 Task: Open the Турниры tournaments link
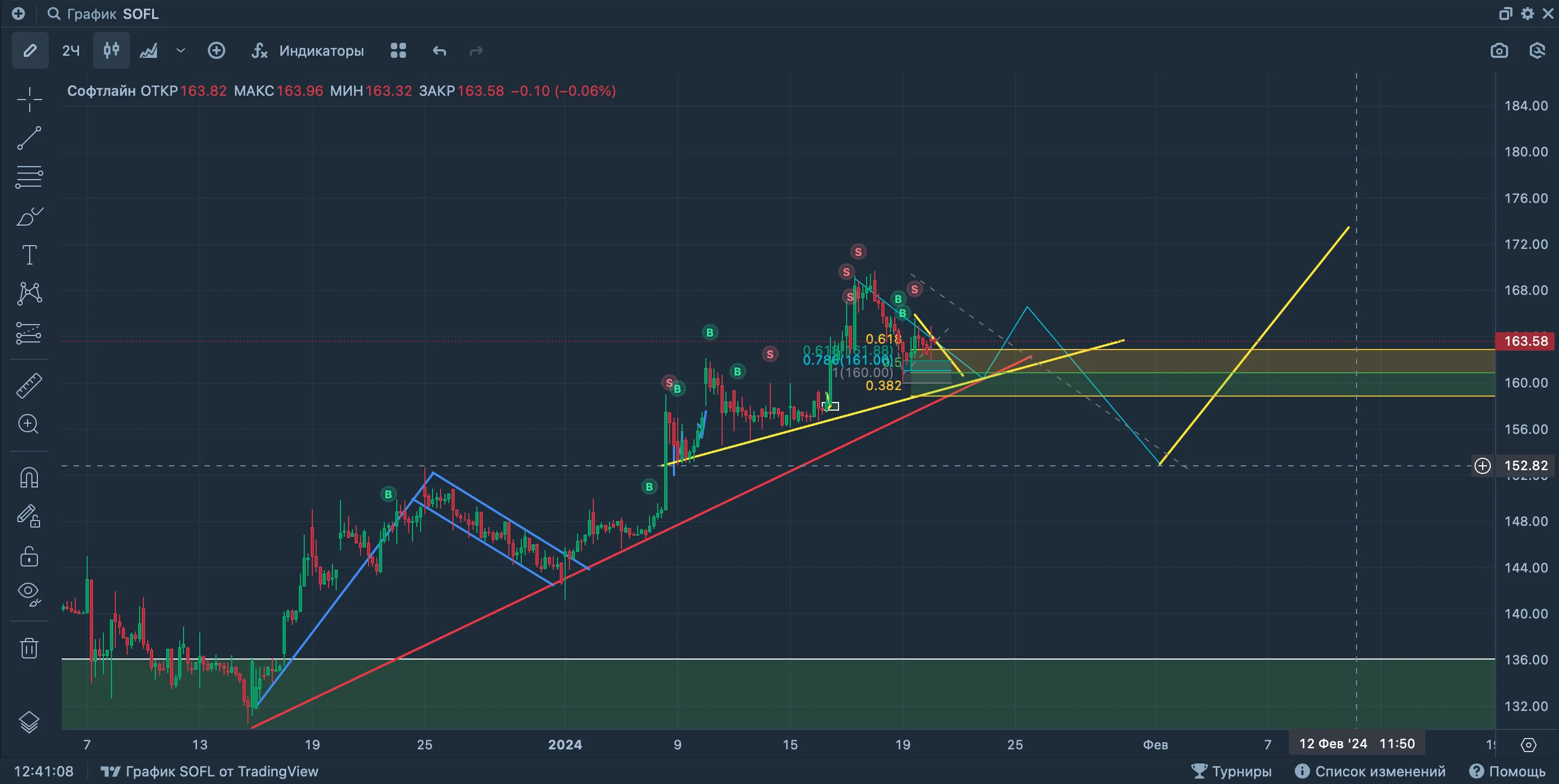click(x=1231, y=772)
